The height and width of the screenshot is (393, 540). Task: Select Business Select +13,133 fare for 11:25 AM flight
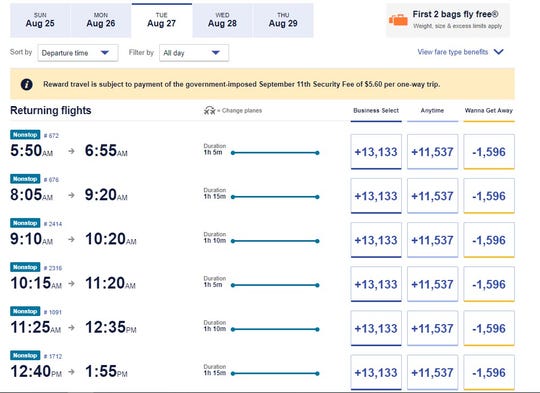coord(376,328)
